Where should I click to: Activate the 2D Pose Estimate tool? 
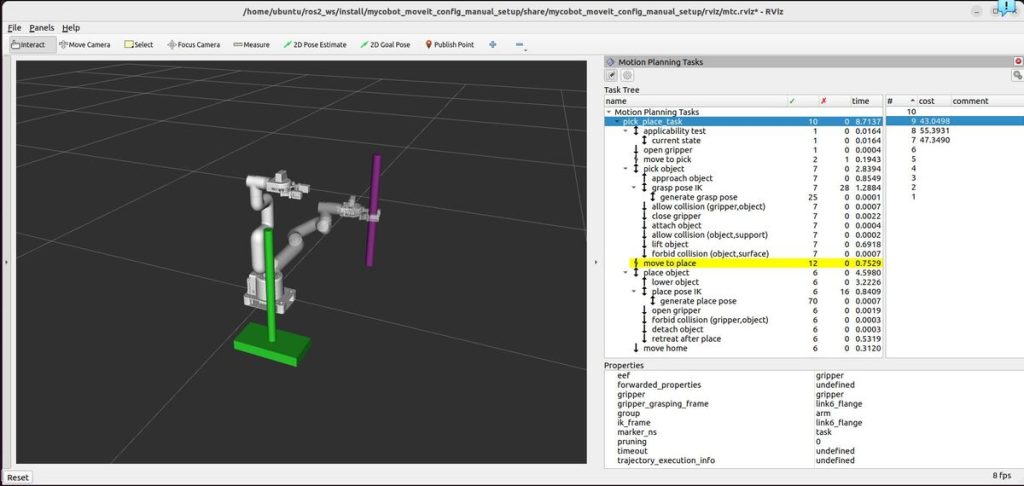pos(315,44)
